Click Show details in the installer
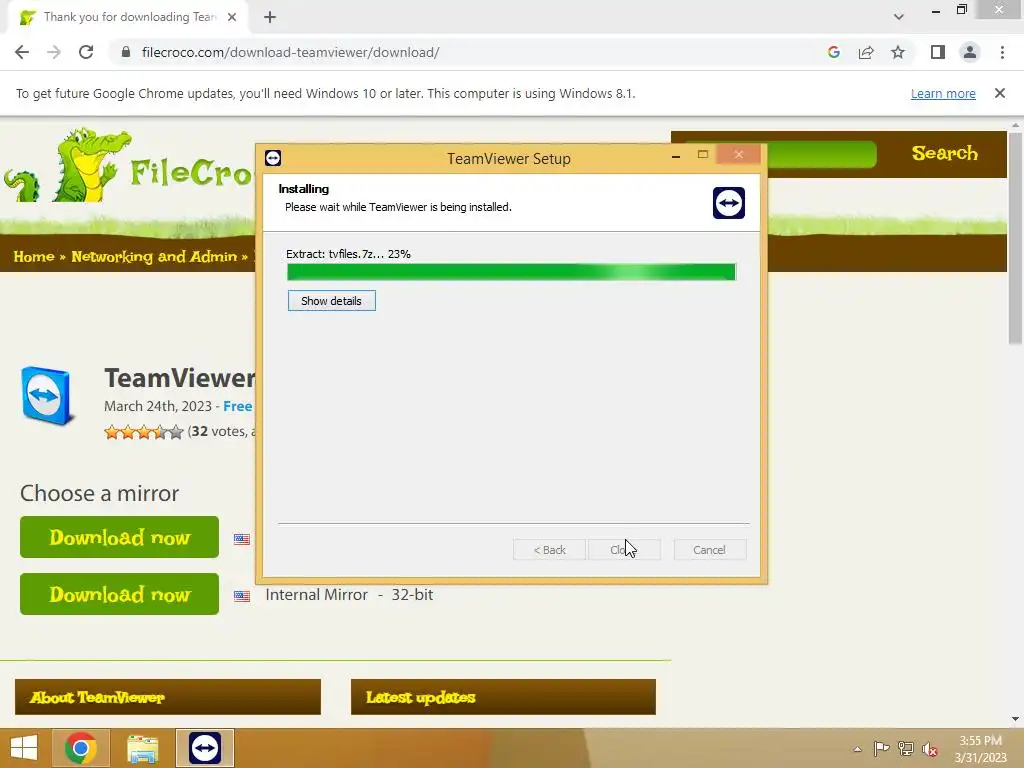 click(x=331, y=300)
